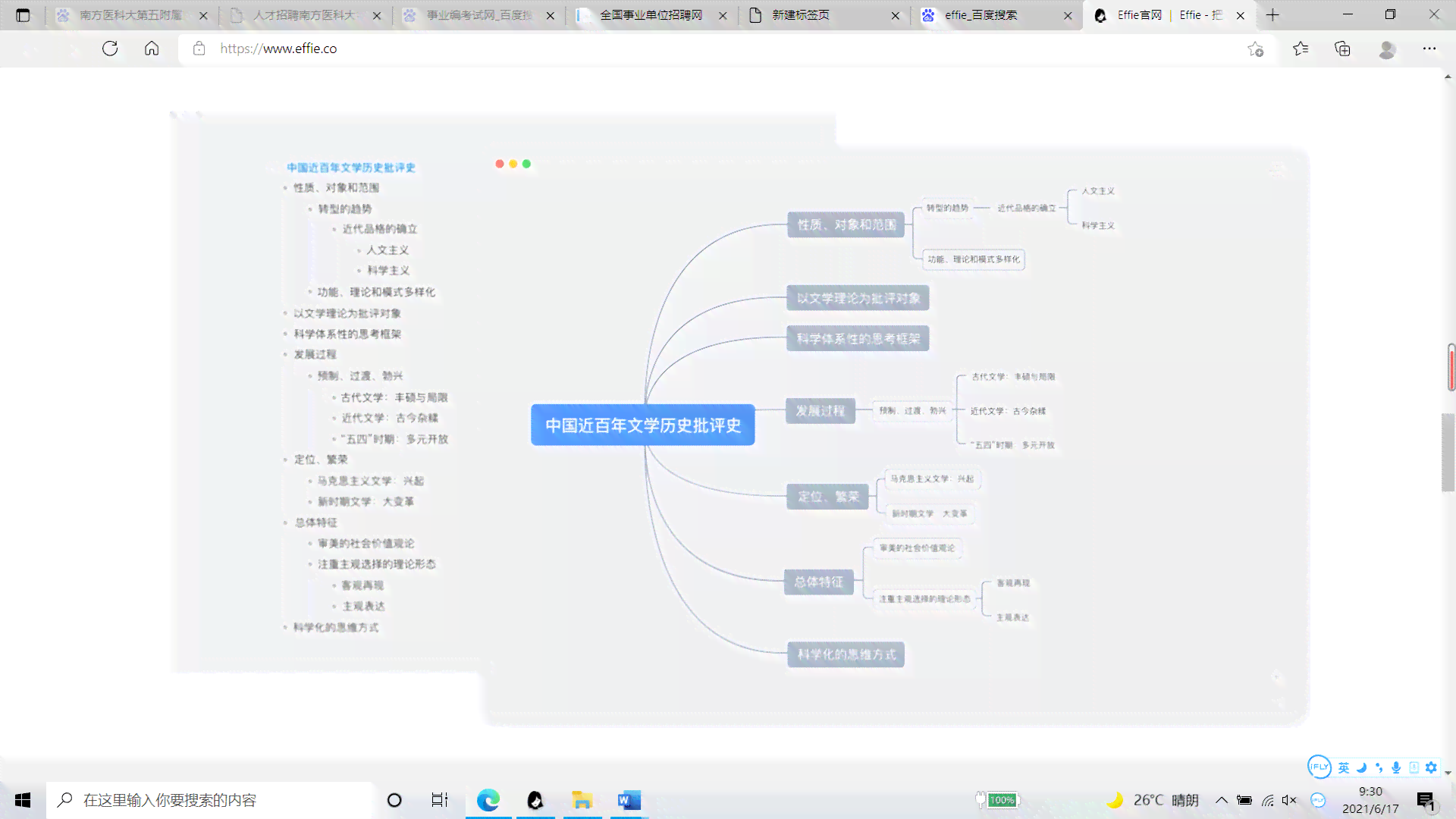Open the browser profile menu
1456x819 pixels.
click(x=1387, y=49)
